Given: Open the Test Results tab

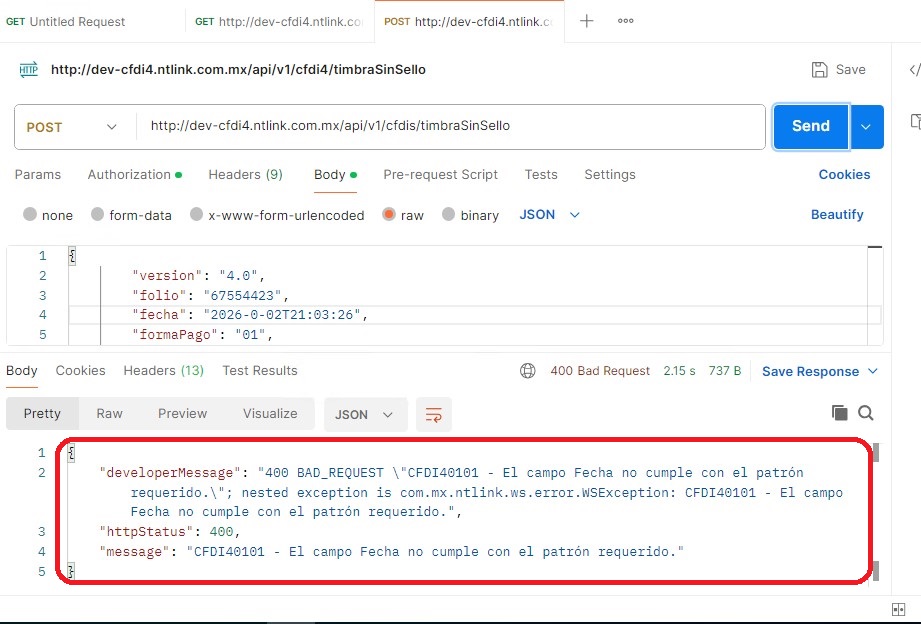Looking at the screenshot, I should point(260,371).
